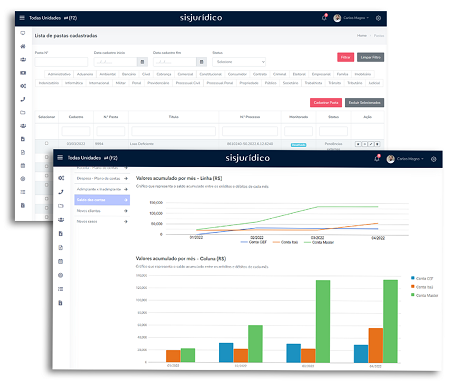The width and height of the screenshot is (450, 384).
Task: Click the Trabalhista category button
Action: tap(313, 83)
